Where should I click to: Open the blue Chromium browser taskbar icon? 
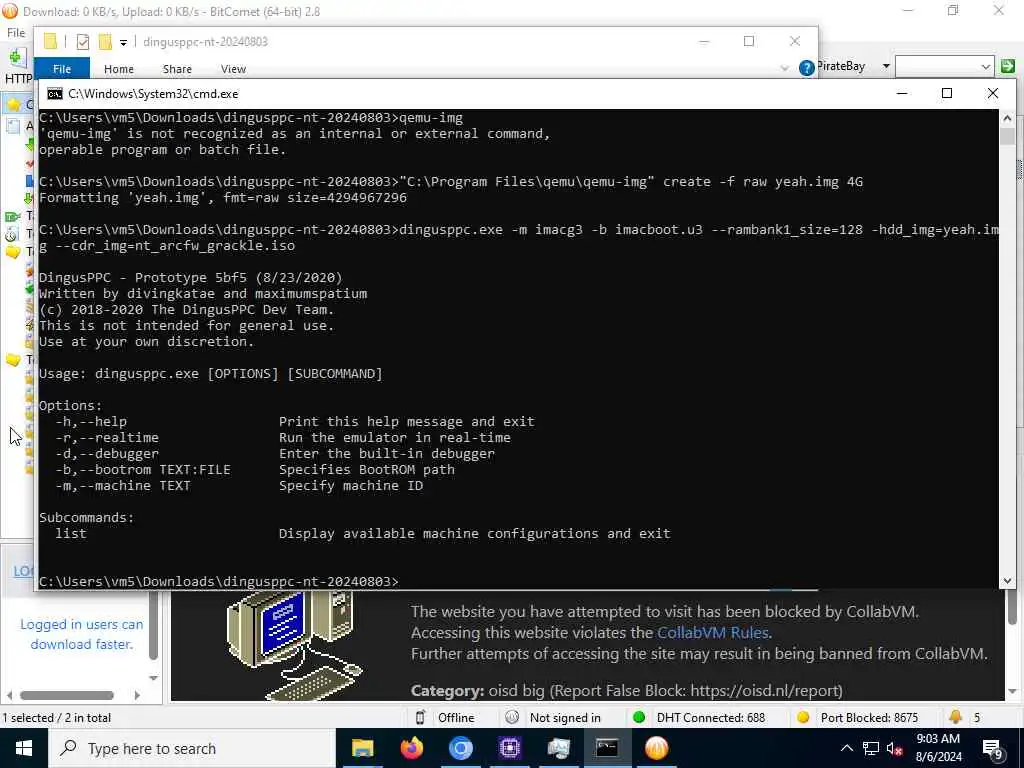(460, 748)
